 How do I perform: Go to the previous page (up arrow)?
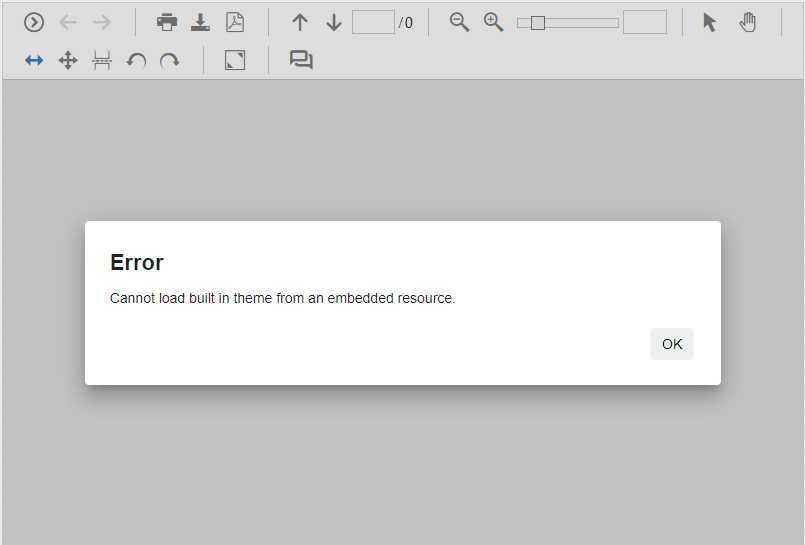point(300,22)
